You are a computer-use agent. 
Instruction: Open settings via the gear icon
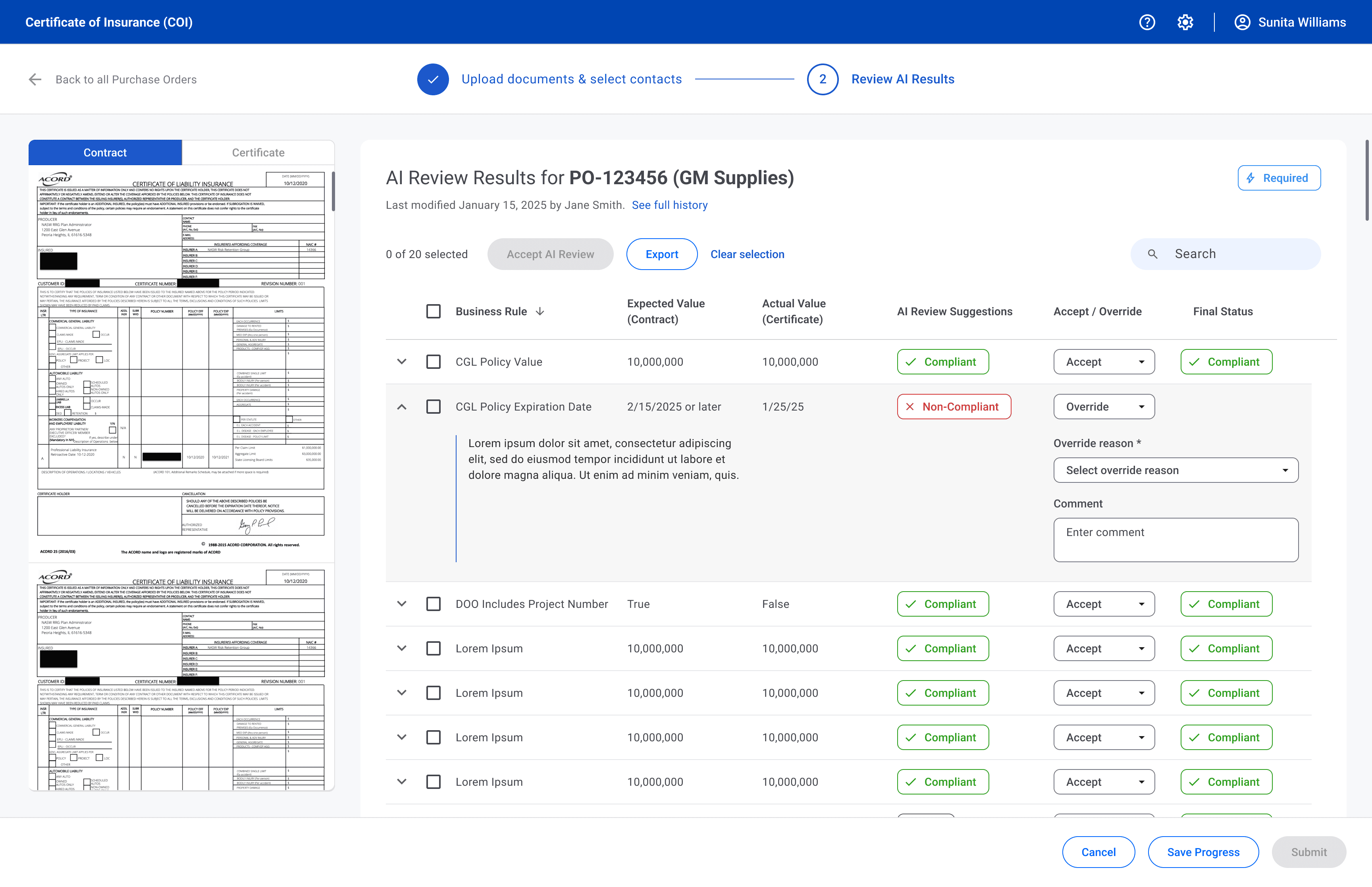point(1185,23)
